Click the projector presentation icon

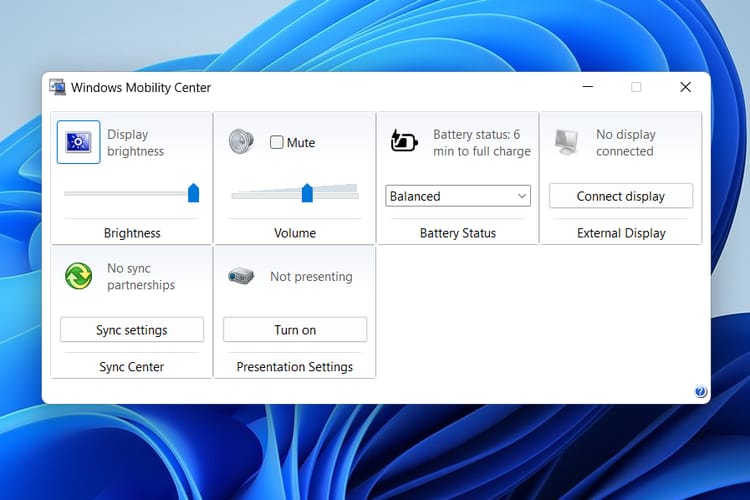[x=241, y=276]
